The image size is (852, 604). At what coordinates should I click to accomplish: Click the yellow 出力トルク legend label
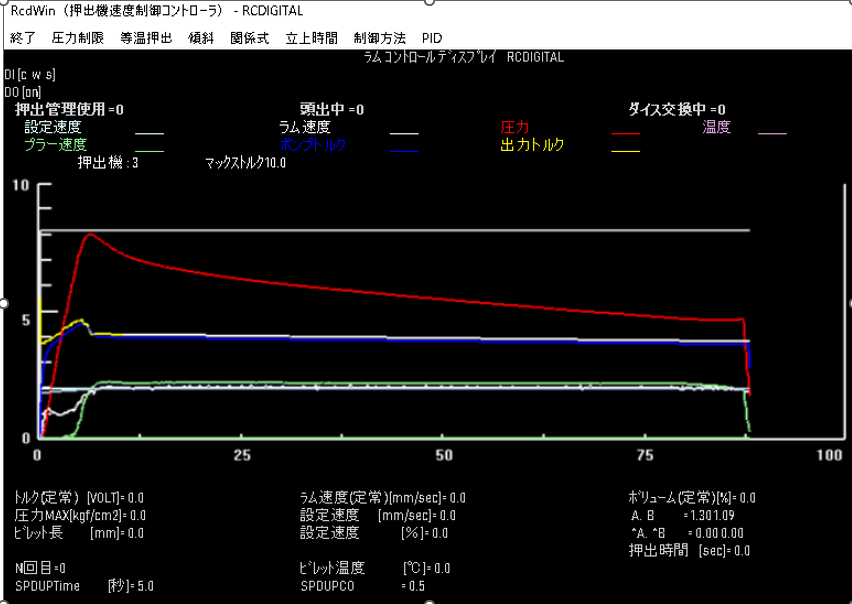pyautogui.click(x=532, y=145)
